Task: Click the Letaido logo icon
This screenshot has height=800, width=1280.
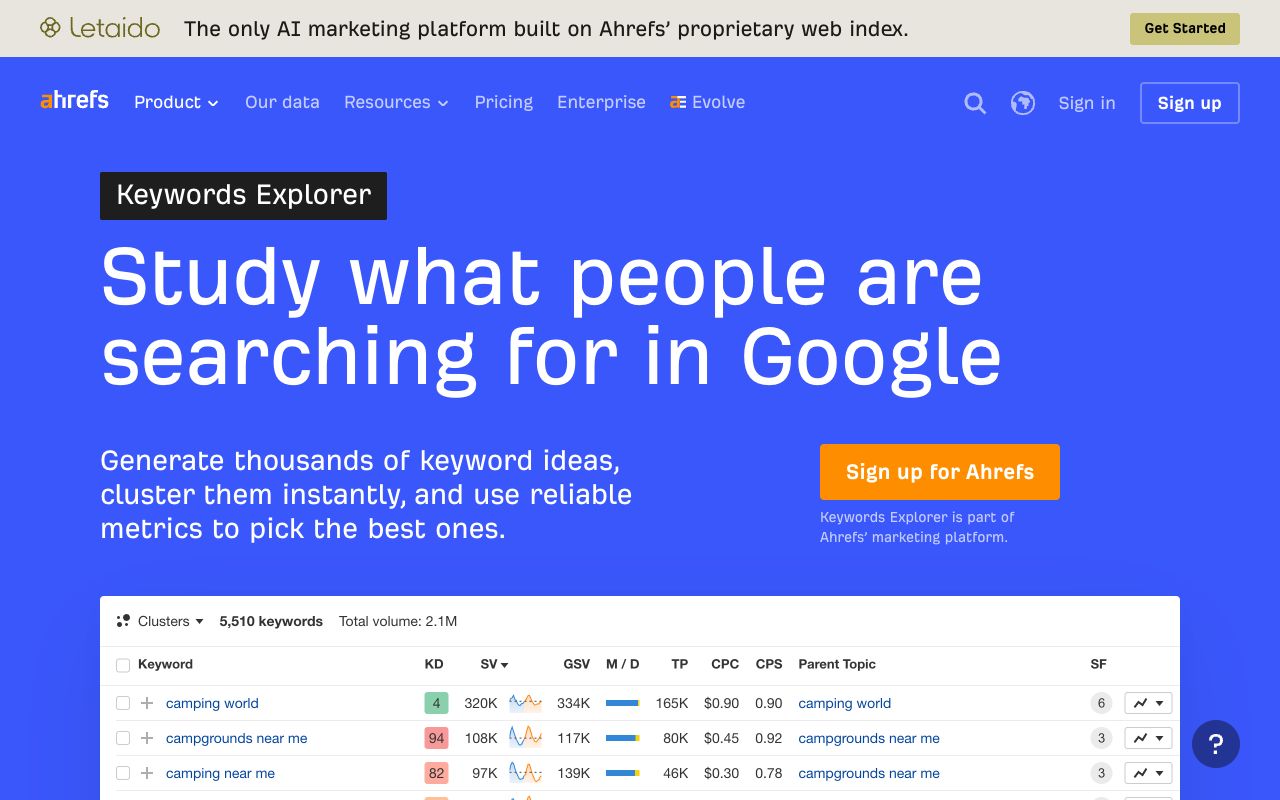Action: click(50, 28)
